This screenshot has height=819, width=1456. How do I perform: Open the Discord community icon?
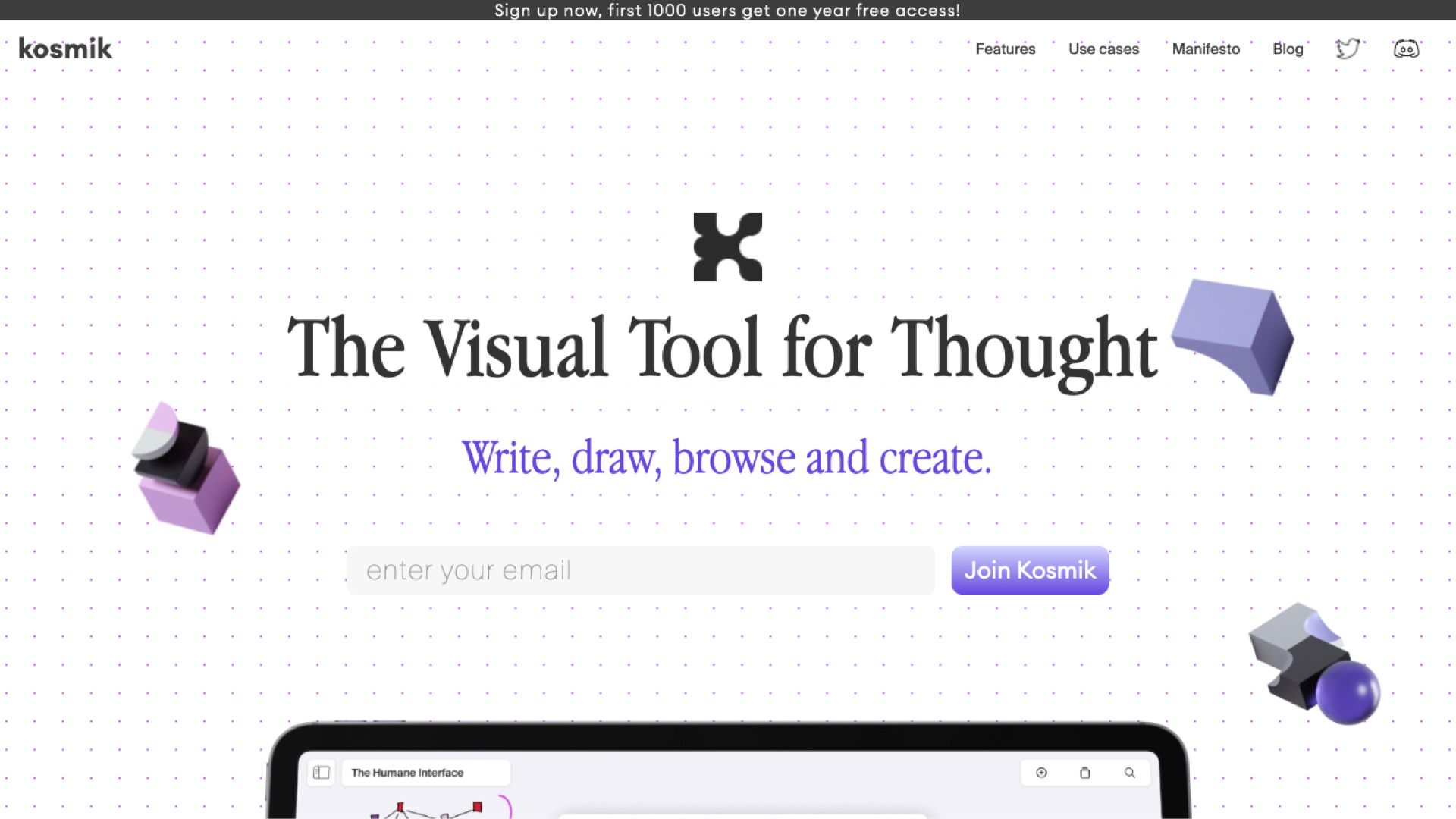tap(1406, 49)
